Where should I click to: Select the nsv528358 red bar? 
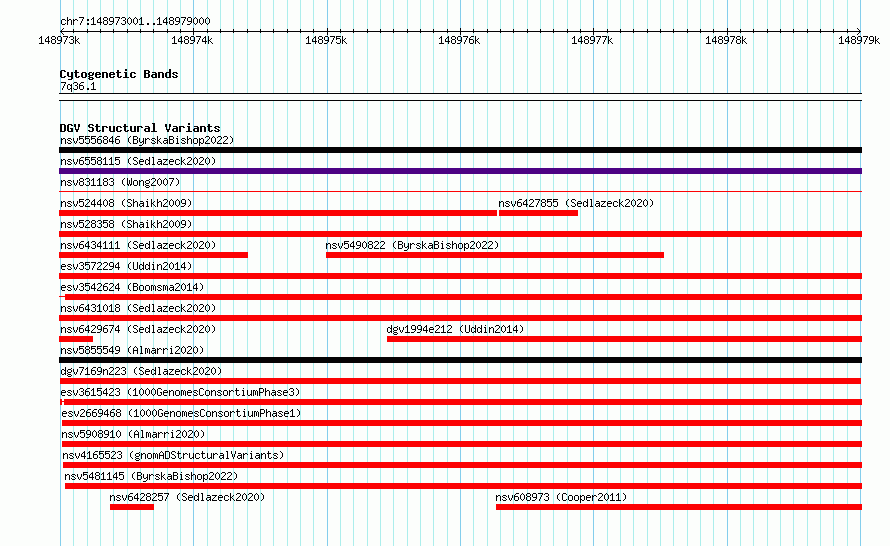[x=460, y=234]
